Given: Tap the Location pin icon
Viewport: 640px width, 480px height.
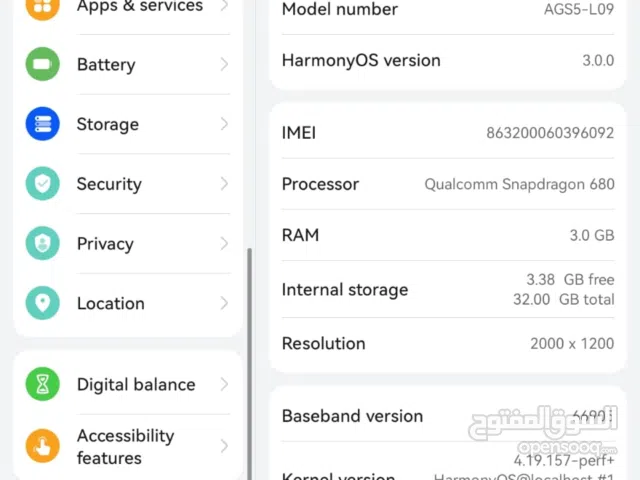Looking at the screenshot, I should (42, 303).
